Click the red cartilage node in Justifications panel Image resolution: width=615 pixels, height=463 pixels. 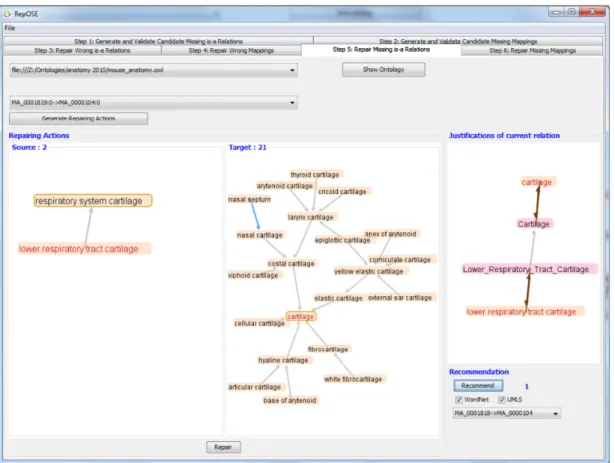tap(537, 182)
